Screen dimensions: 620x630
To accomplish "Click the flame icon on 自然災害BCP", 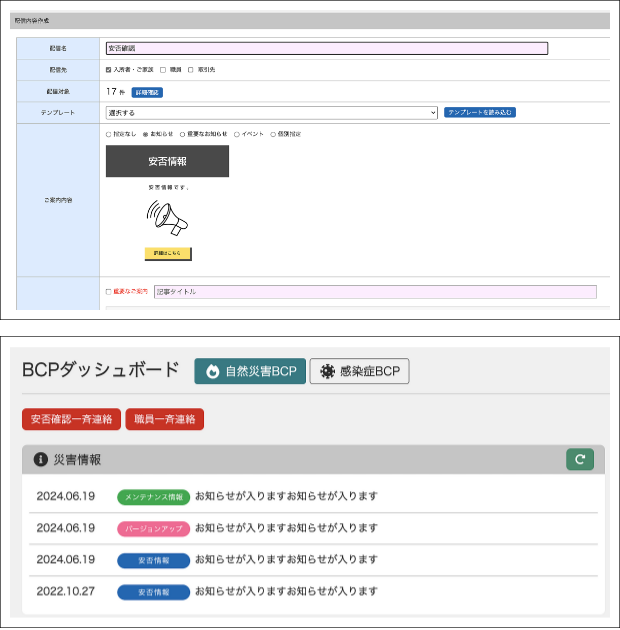I will pos(212,371).
